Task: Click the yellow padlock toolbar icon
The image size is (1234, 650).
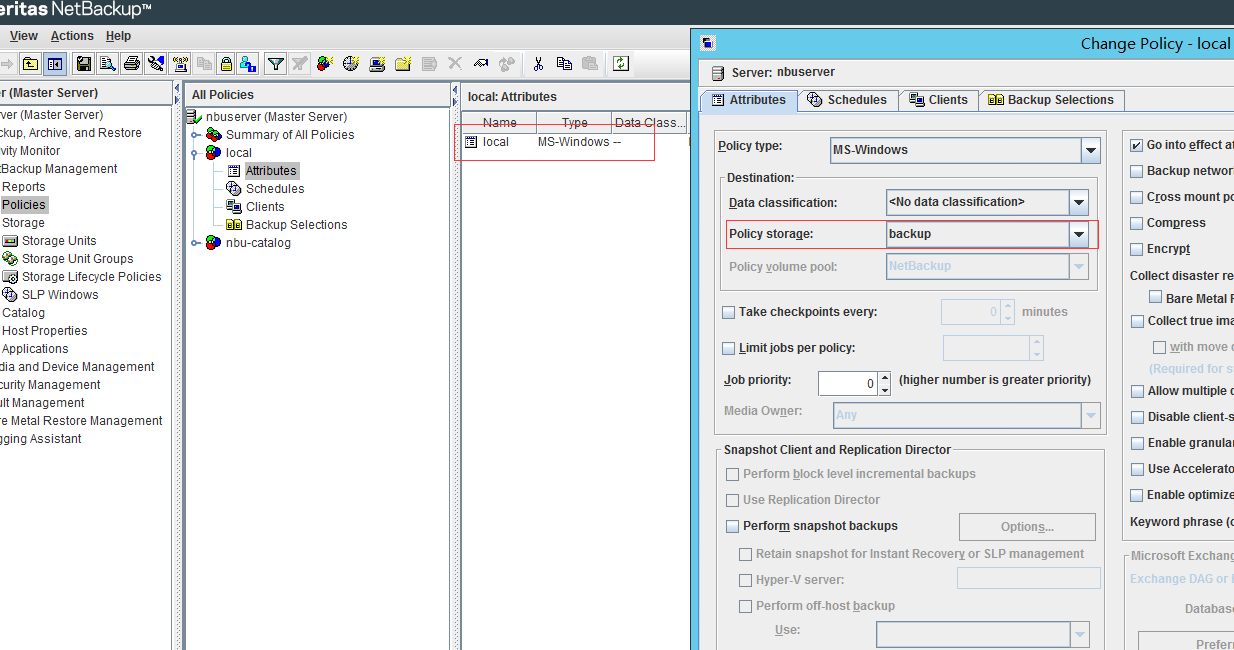Action: pos(226,64)
